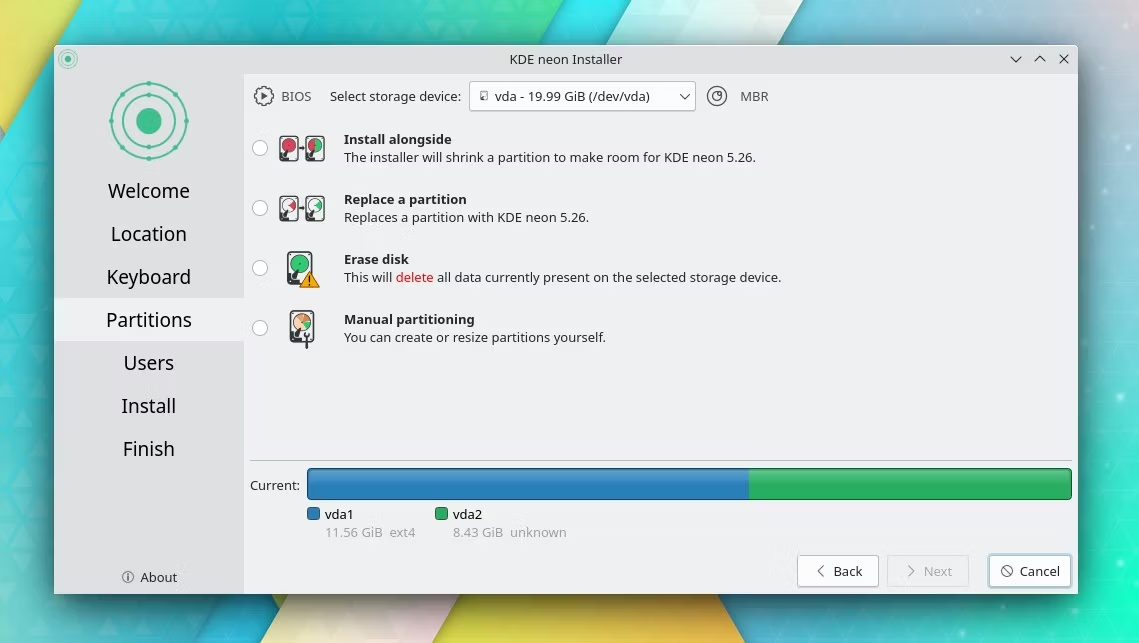The height and width of the screenshot is (643, 1139).
Task: Go to the Partitions step in sidebar
Action: click(x=149, y=320)
